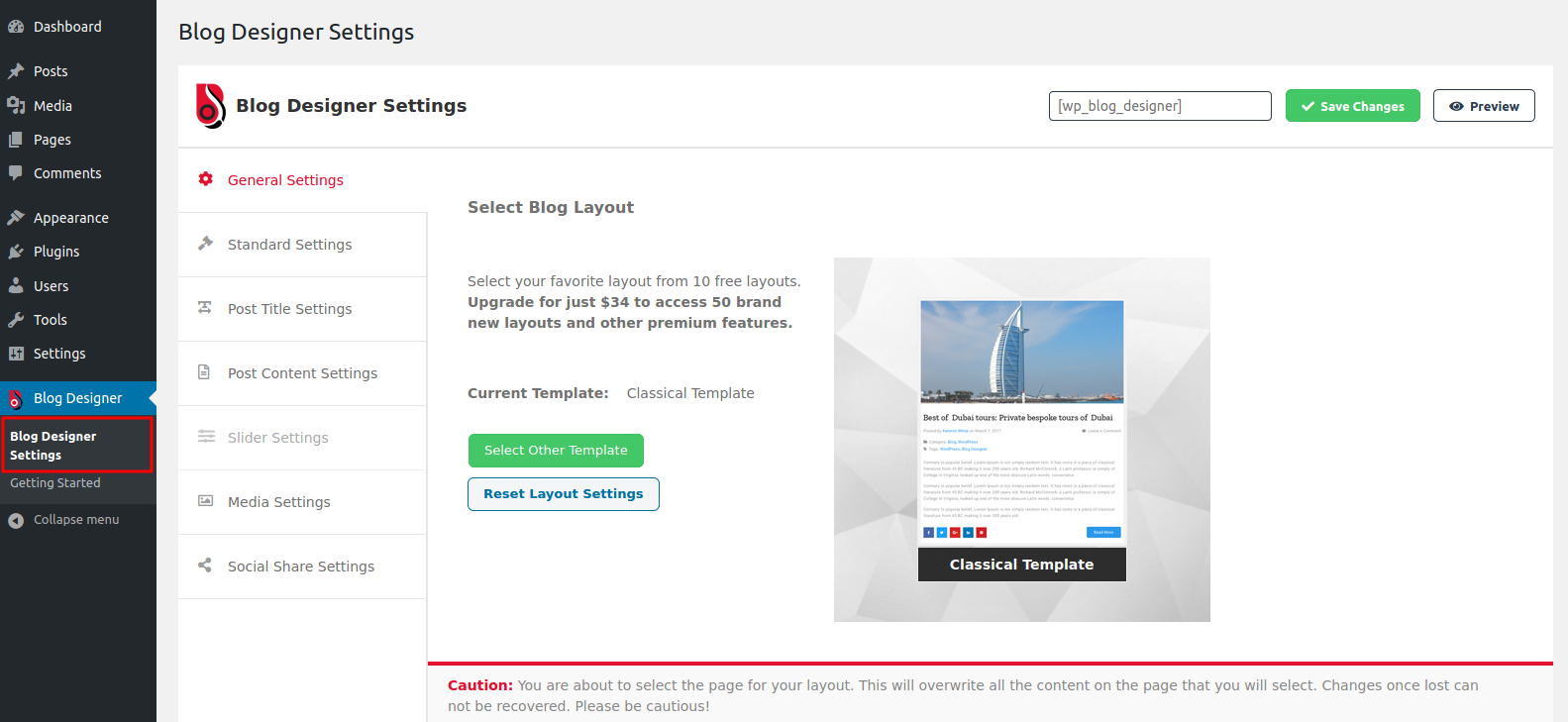
Task: Click the Blog Designer logo icon in the sidebar
Action: pyautogui.click(x=15, y=398)
